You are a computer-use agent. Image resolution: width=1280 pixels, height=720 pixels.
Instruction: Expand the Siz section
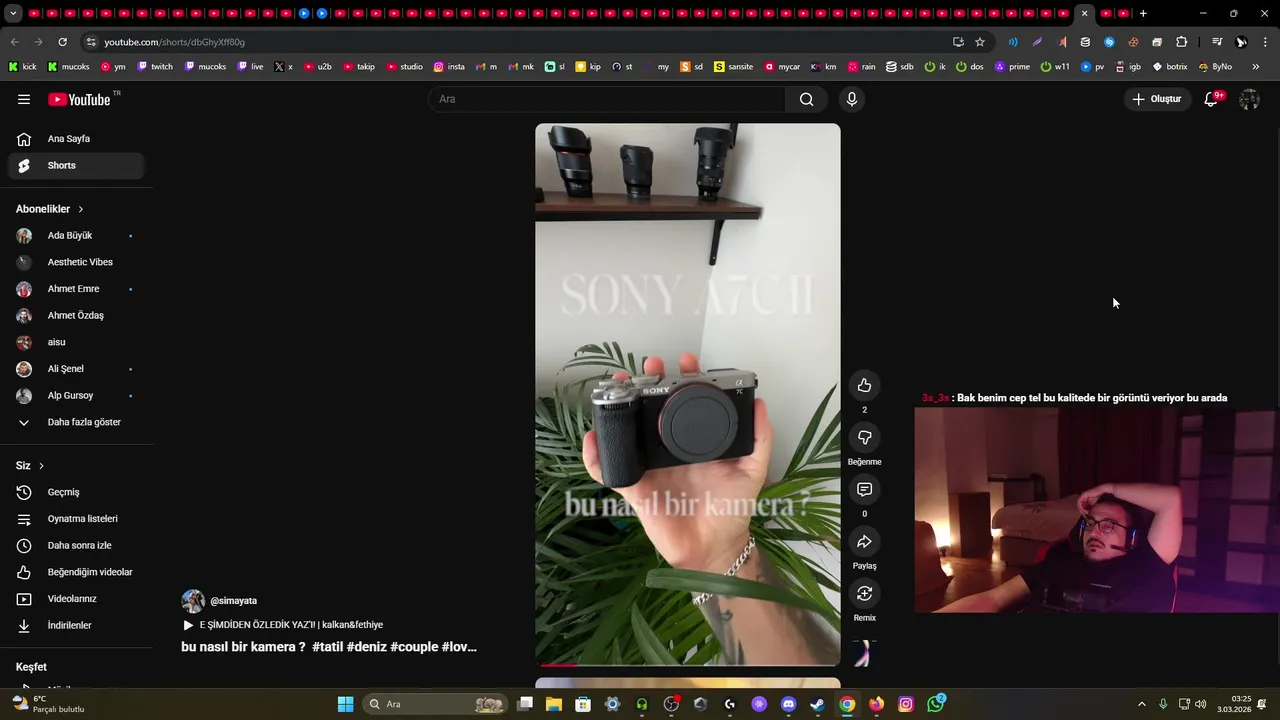click(x=30, y=466)
